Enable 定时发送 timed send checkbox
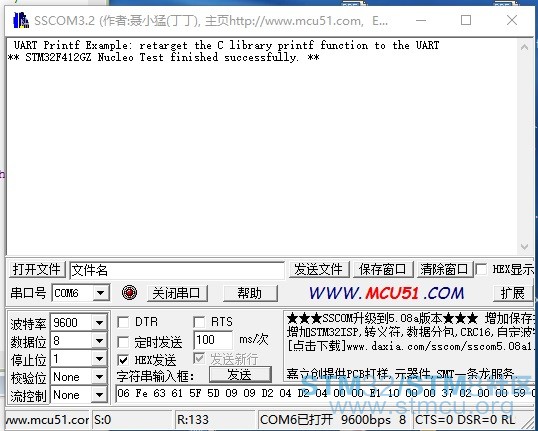This screenshot has width=538, height=431. [123, 342]
